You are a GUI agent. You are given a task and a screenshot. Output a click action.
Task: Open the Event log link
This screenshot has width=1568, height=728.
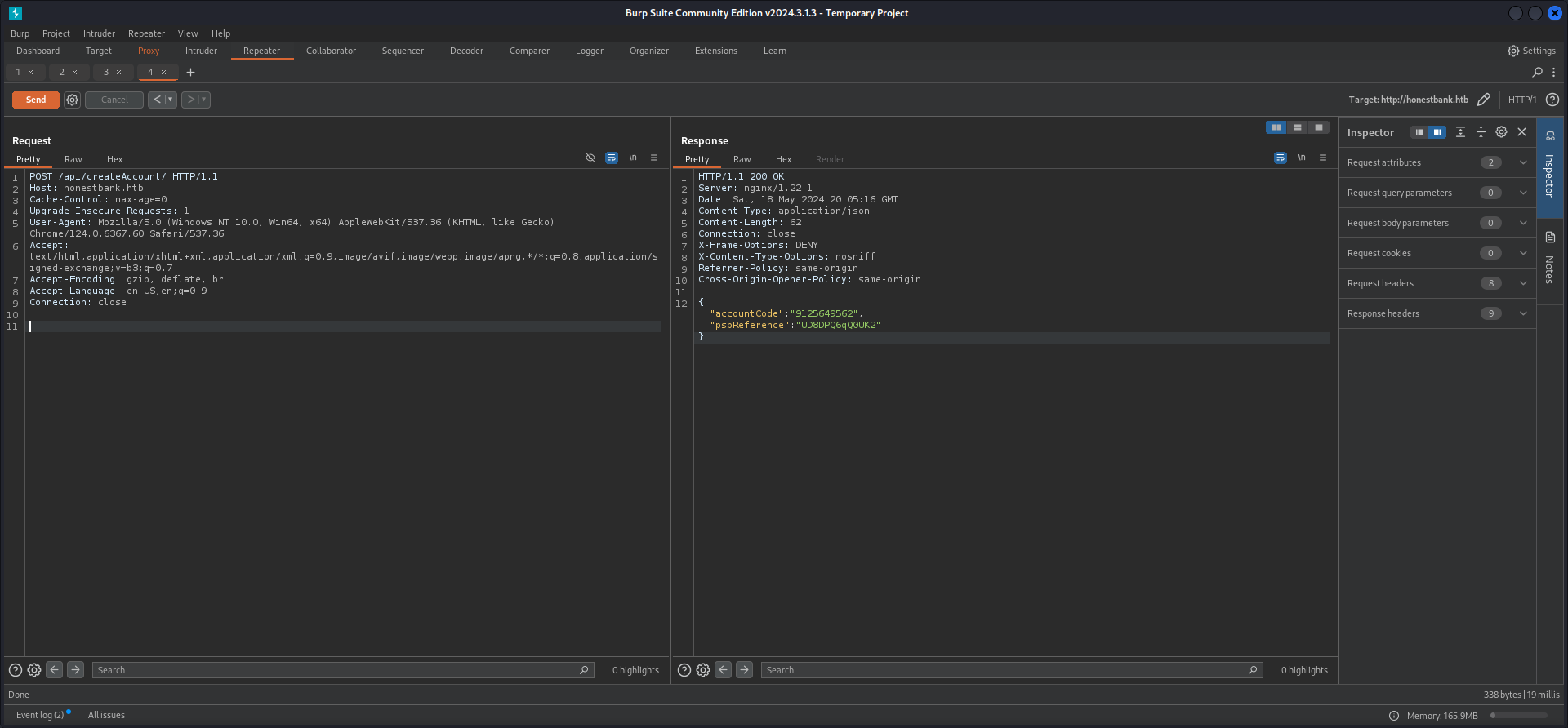coord(39,715)
